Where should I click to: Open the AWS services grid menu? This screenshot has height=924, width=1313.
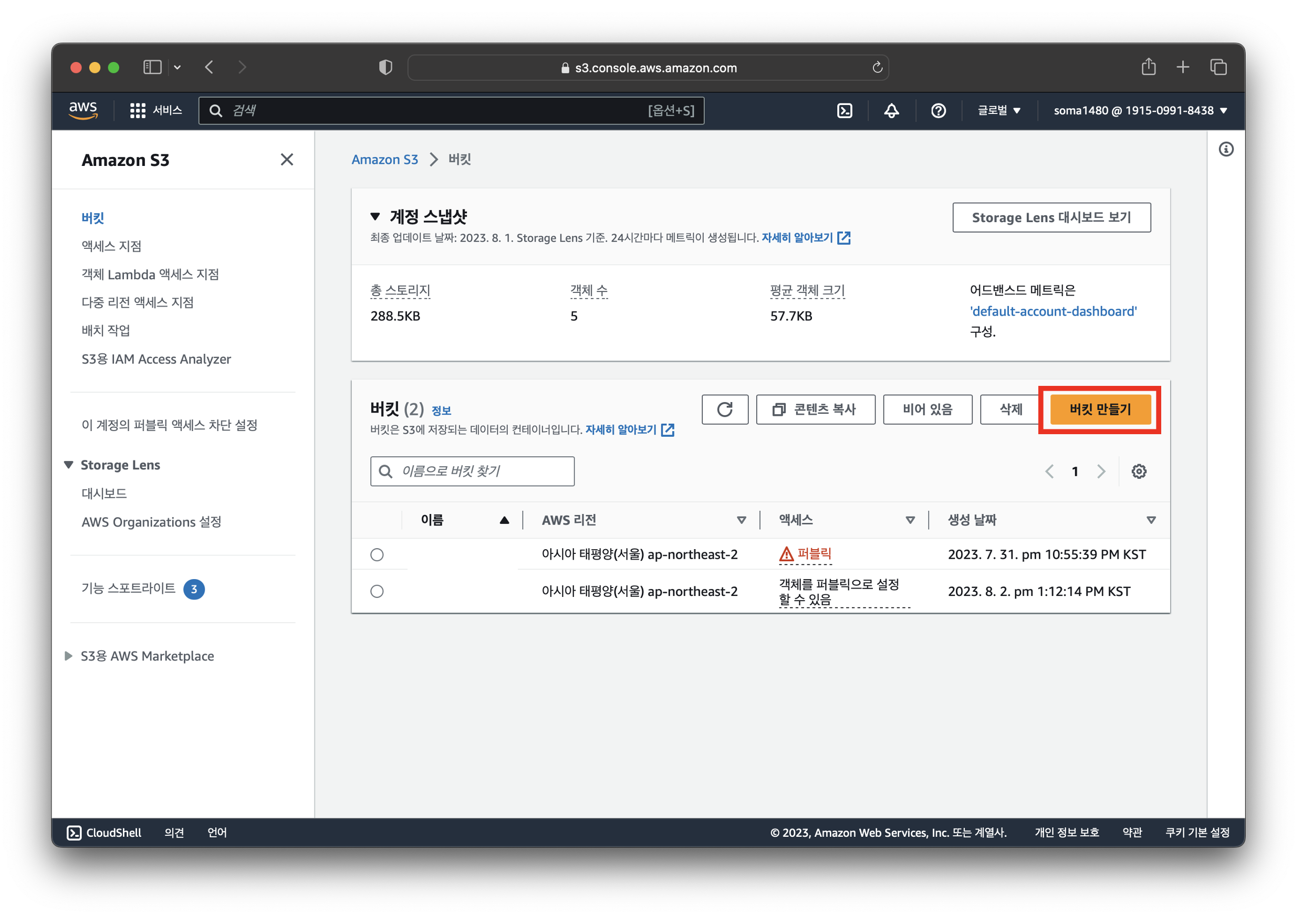[138, 111]
